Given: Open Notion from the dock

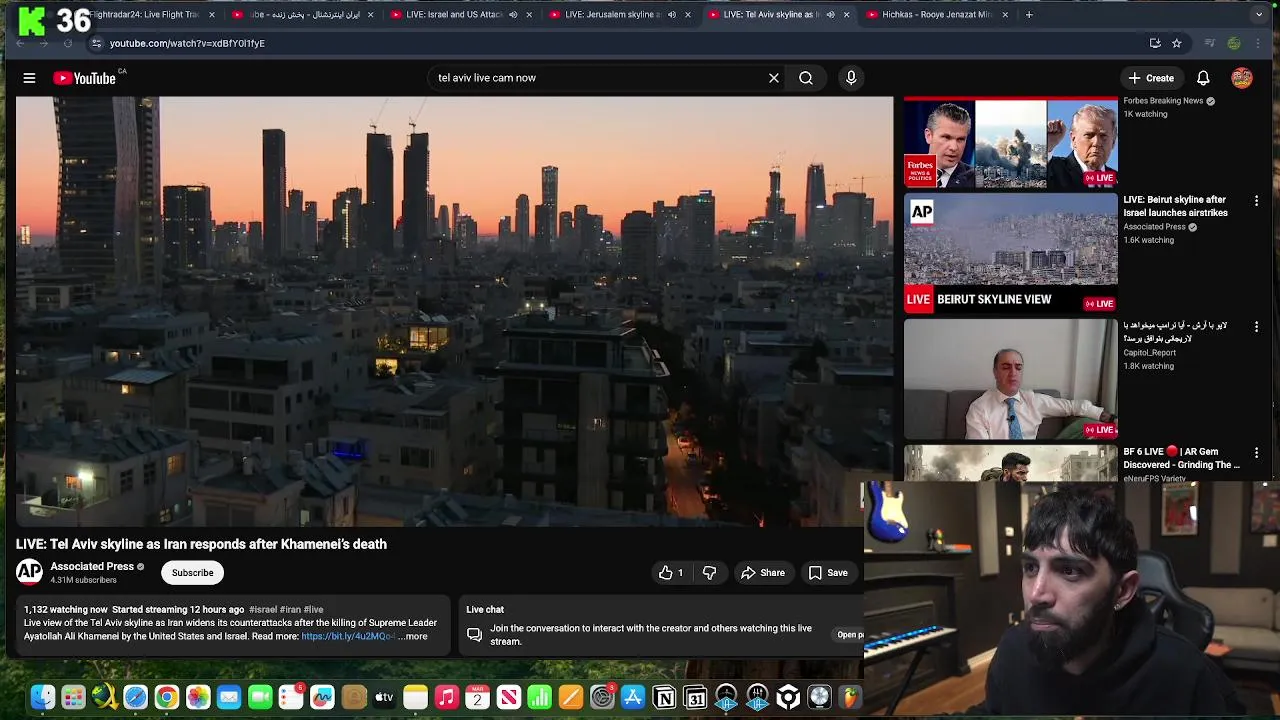Looking at the screenshot, I should click(x=664, y=697).
